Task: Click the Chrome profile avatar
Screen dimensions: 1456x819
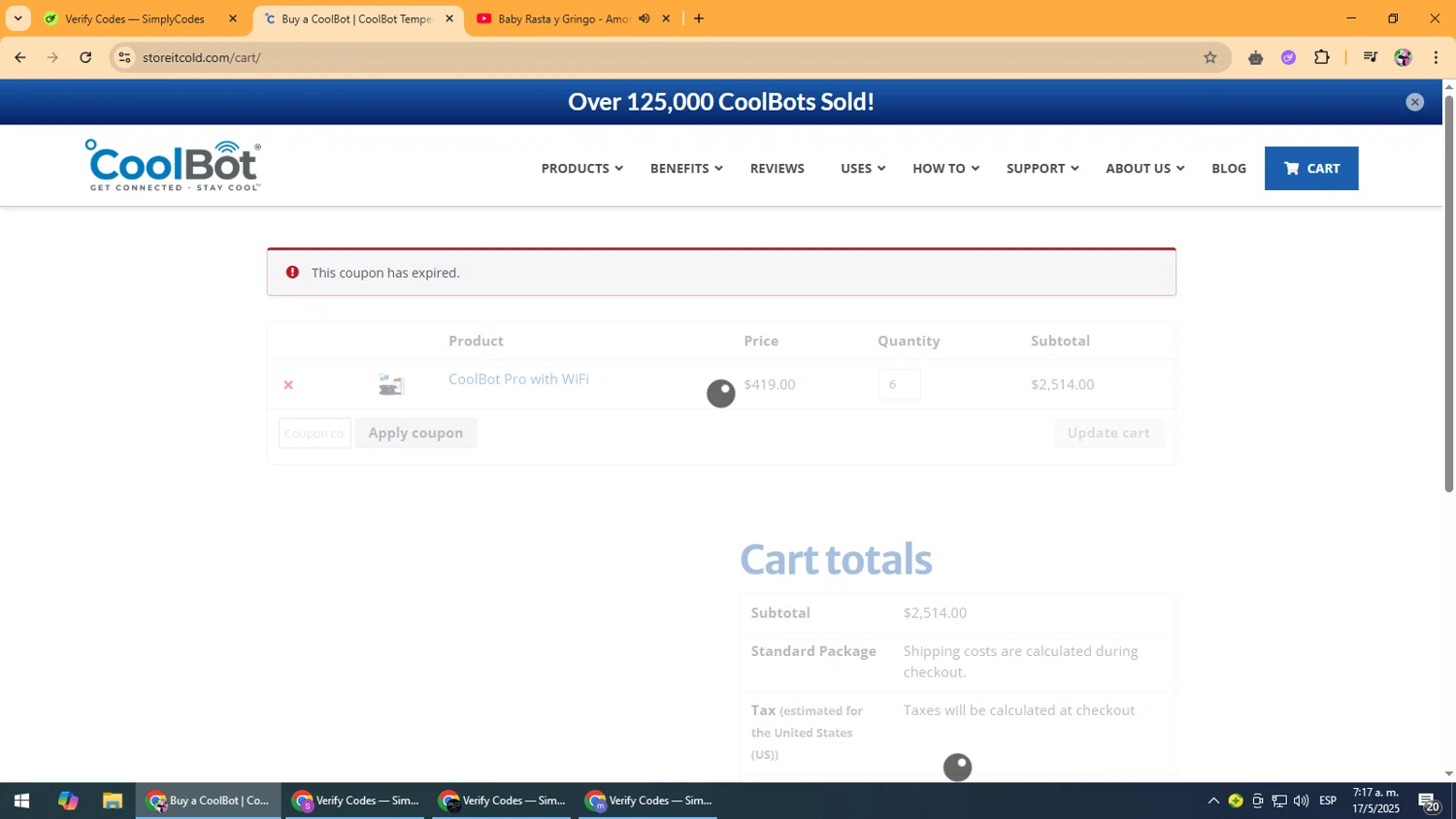Action: pos(1403,57)
